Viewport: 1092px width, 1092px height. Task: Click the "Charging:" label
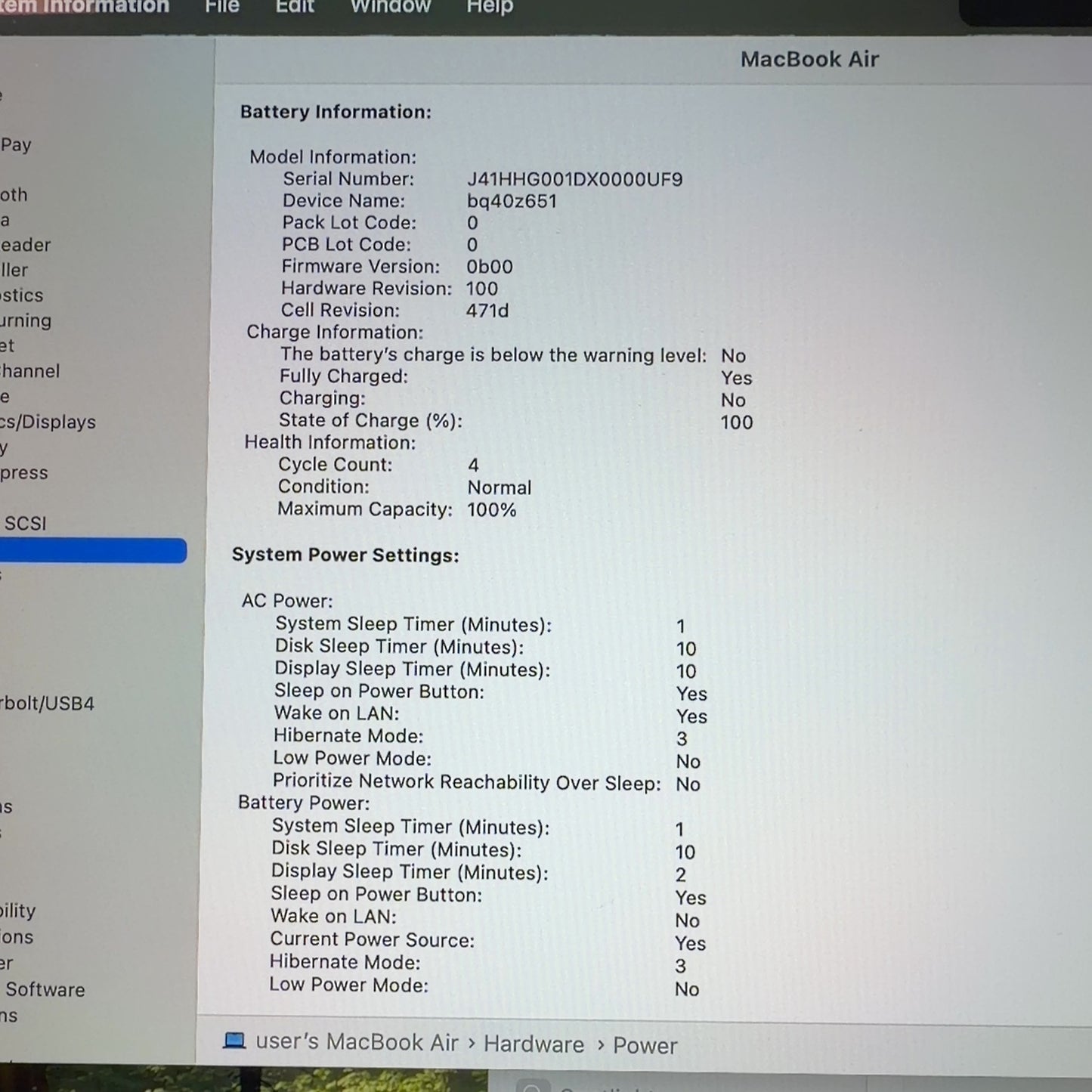click(x=323, y=398)
